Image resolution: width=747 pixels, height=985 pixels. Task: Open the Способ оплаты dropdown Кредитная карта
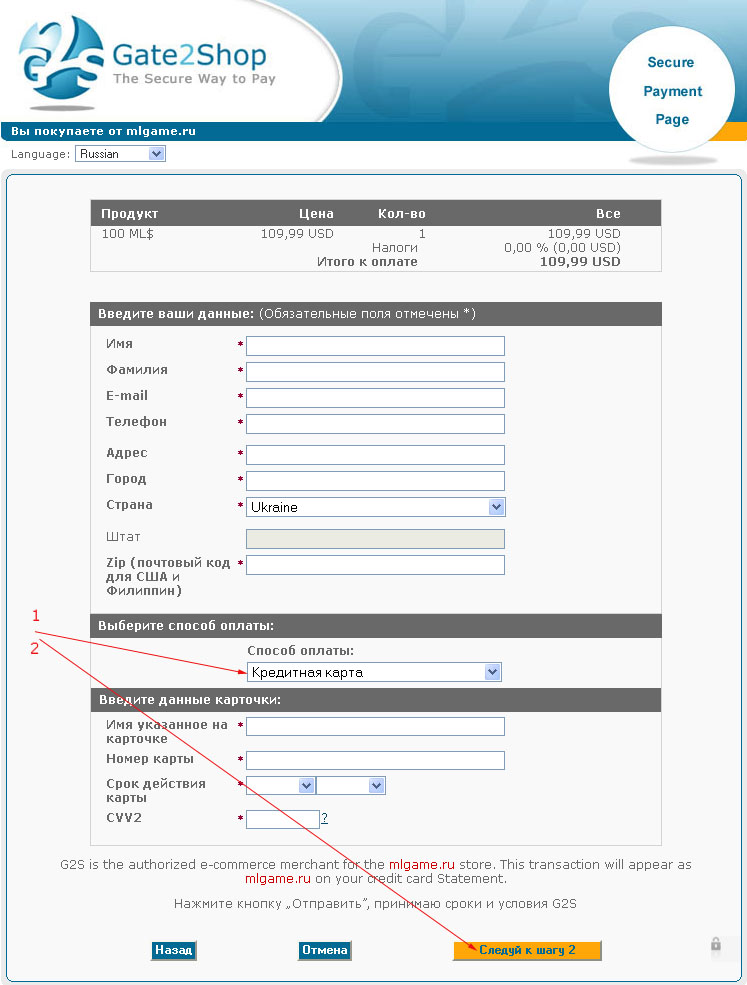click(374, 672)
